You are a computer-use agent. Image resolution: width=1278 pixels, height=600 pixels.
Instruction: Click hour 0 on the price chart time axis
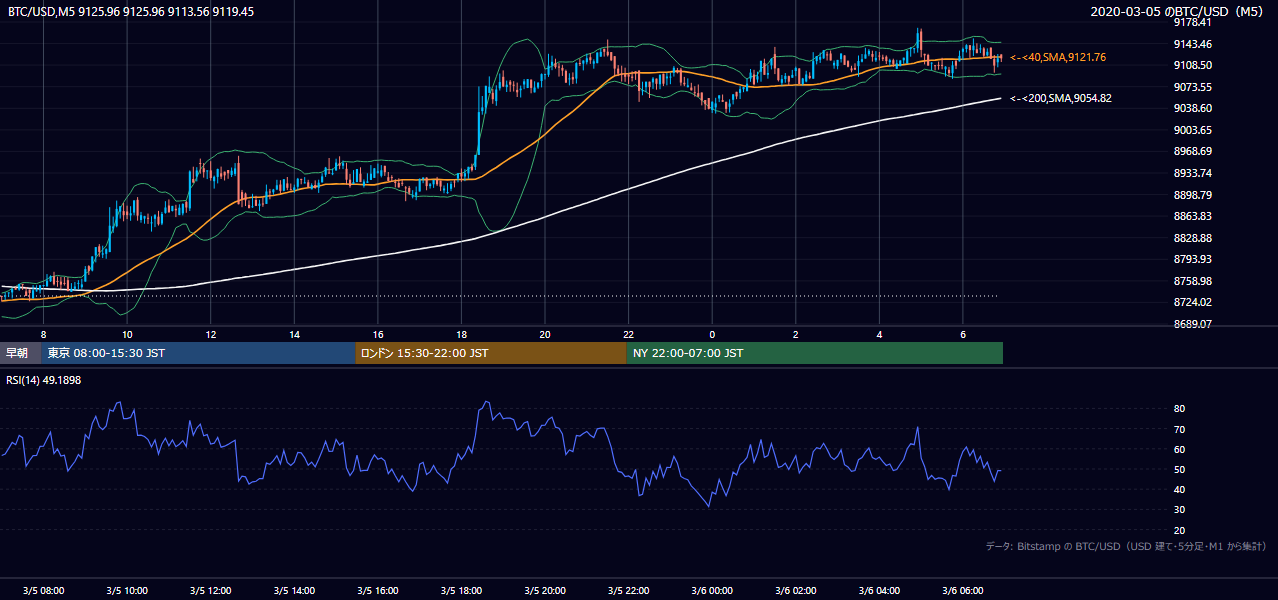[712, 334]
